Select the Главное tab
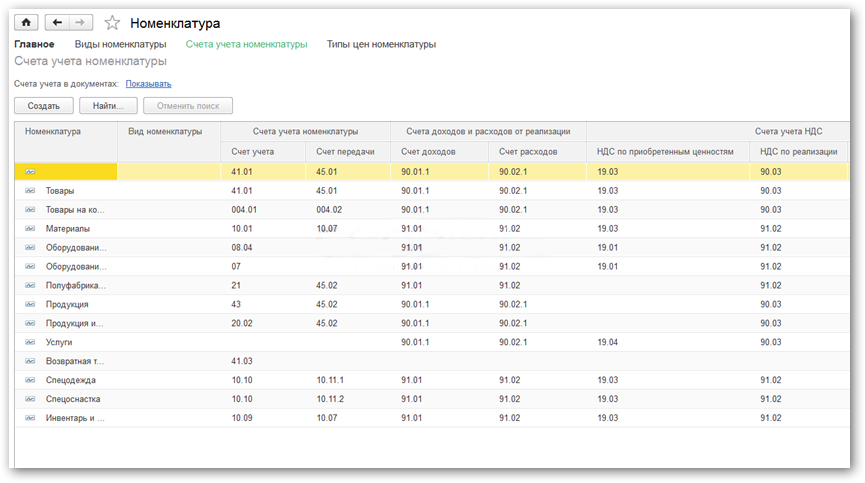Screen dimensions: 865x483 coord(34,44)
